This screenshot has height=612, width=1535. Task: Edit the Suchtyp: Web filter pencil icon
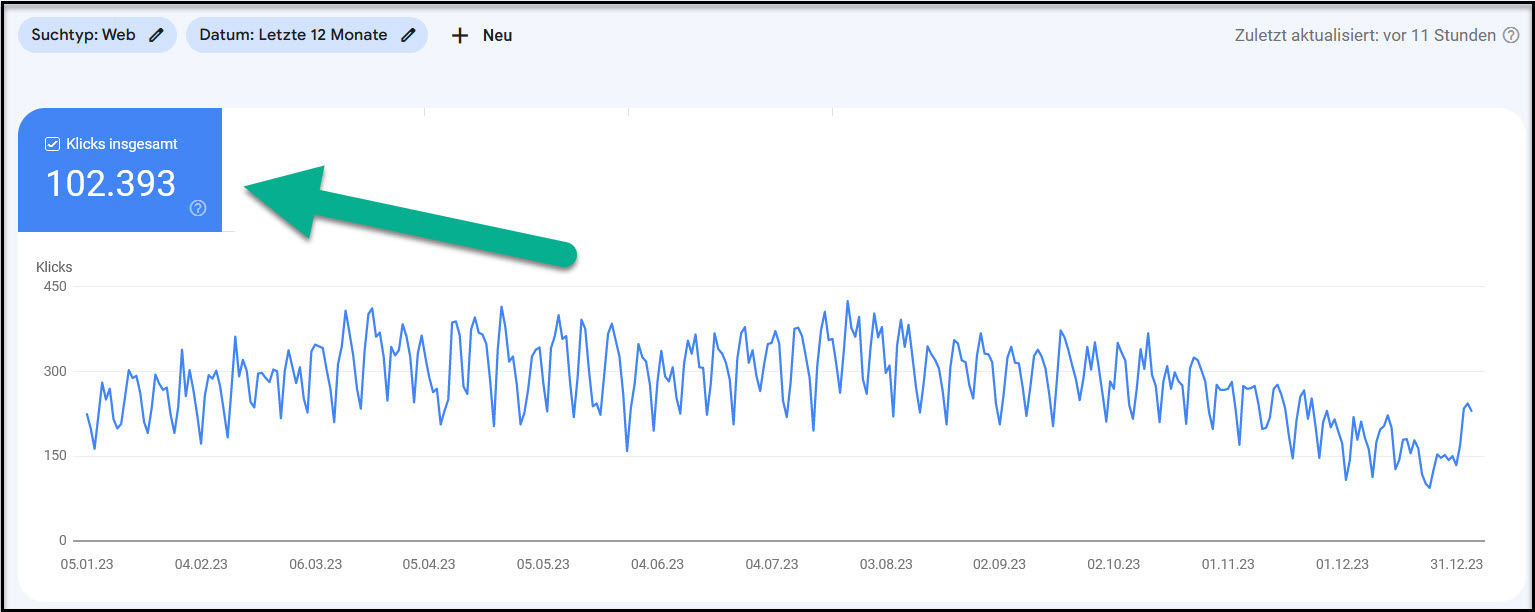pos(156,35)
